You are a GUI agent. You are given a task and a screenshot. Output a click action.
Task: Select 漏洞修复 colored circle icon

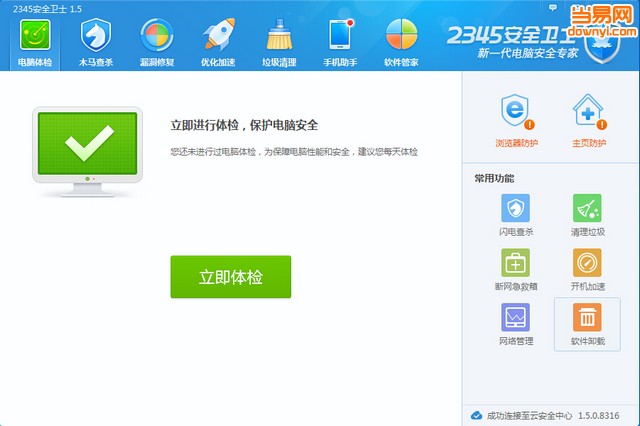157,35
